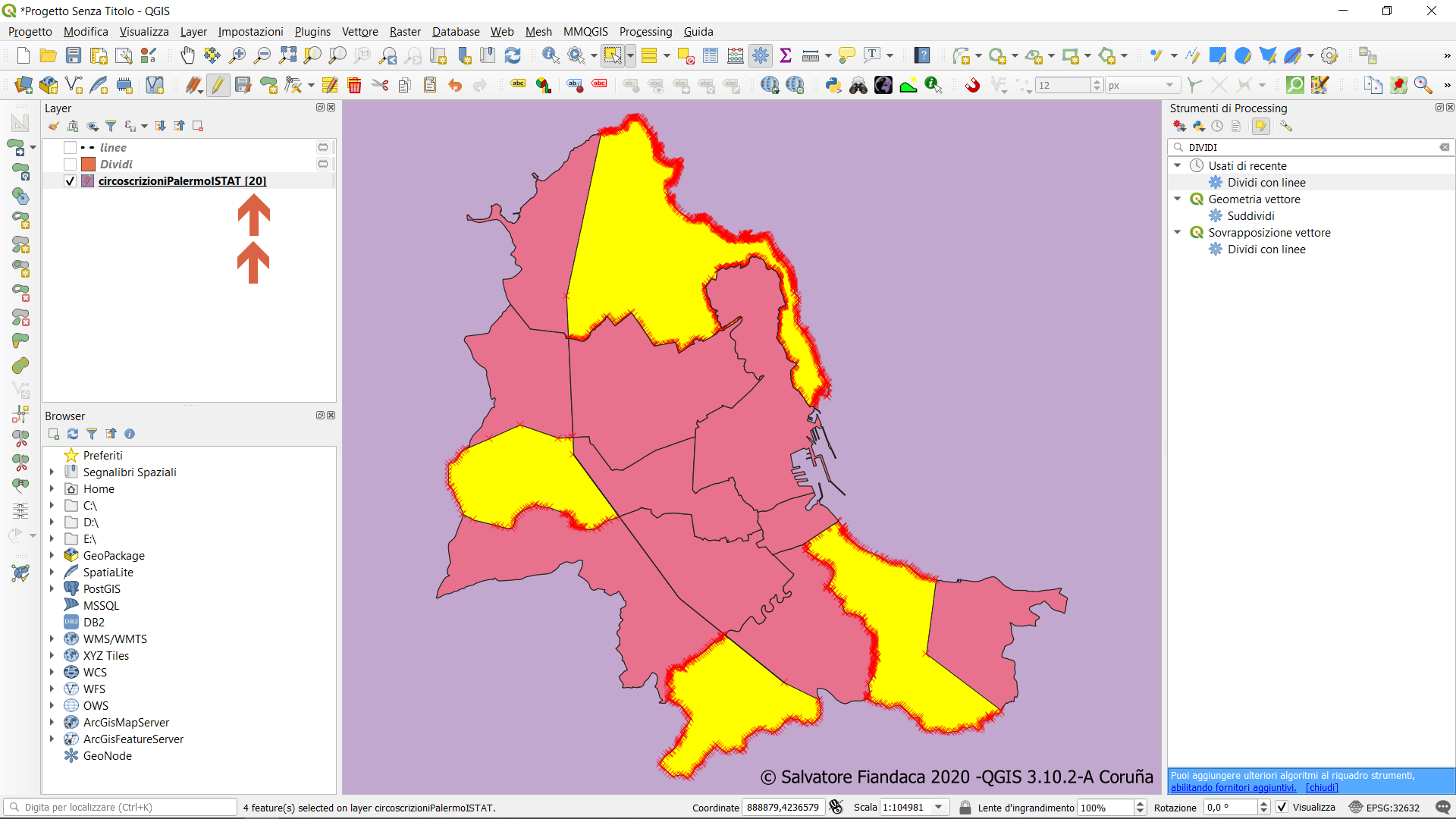Click the Dividi layer orange color swatch
This screenshot has height=819, width=1456.
coord(89,165)
